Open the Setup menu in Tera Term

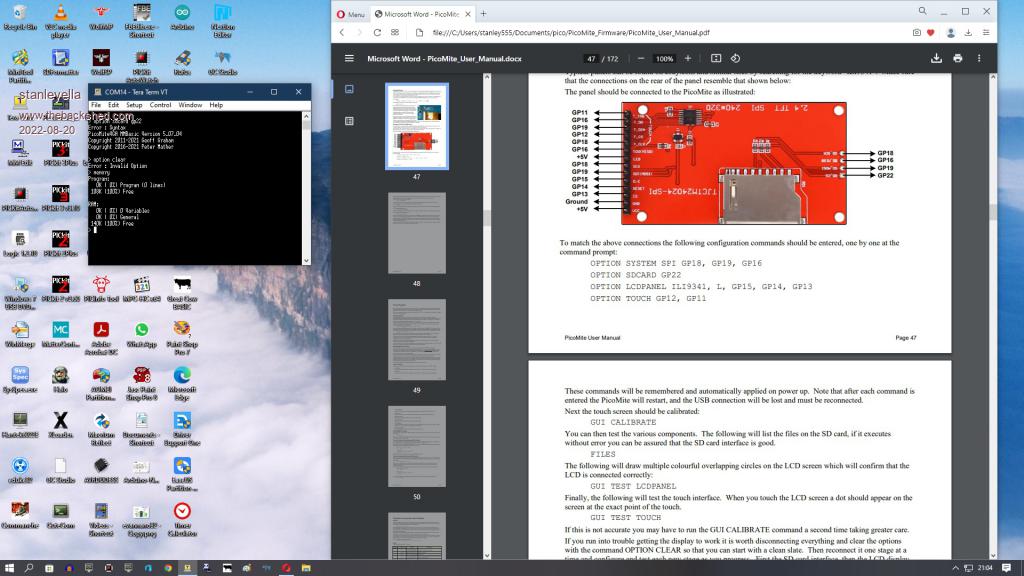click(x=133, y=105)
